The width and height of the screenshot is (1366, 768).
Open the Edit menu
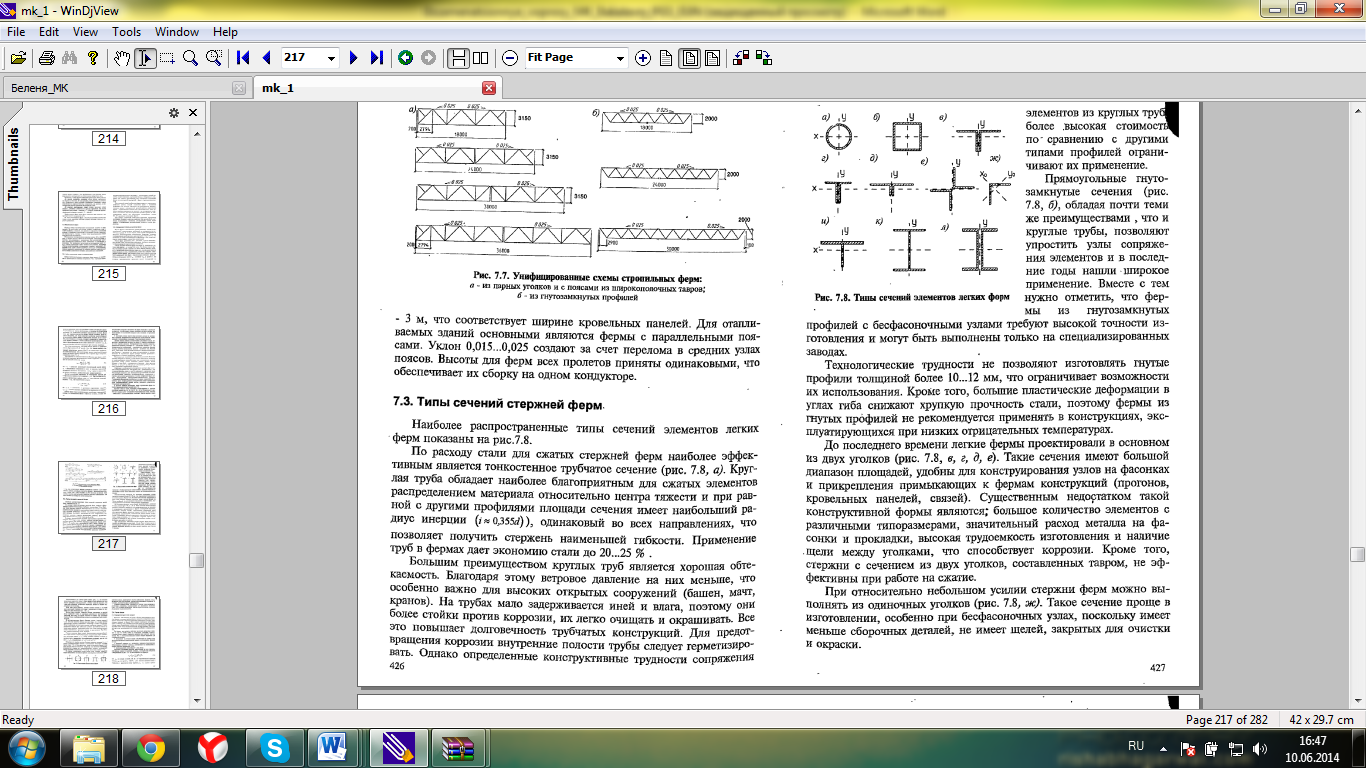[49, 32]
